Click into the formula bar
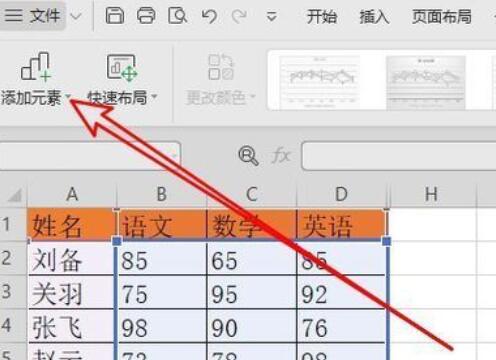The image size is (496, 360). click(x=399, y=156)
